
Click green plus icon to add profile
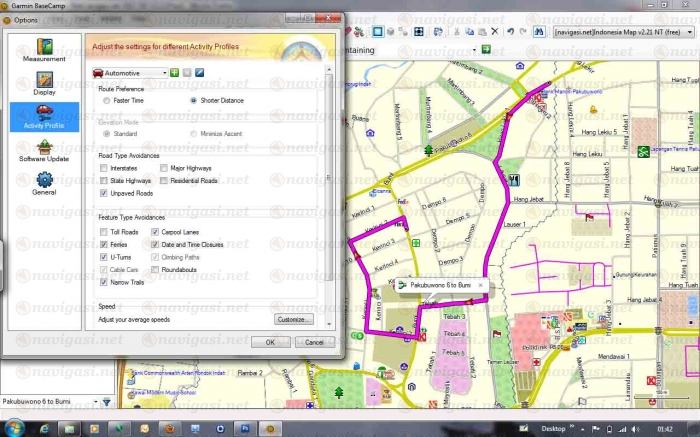175,73
